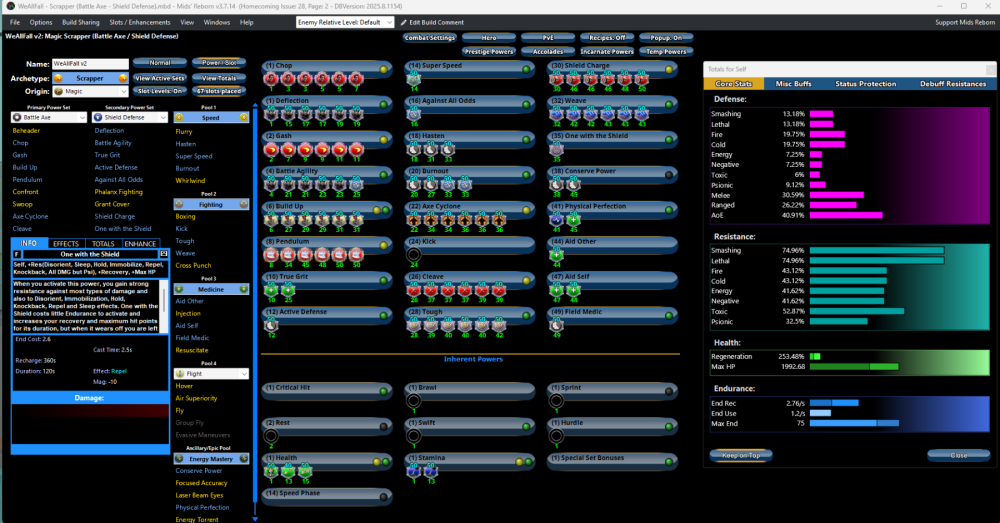1000x523 pixels.
Task: Click first enhancement icon under Shield Charge
Action: [x=557, y=79]
